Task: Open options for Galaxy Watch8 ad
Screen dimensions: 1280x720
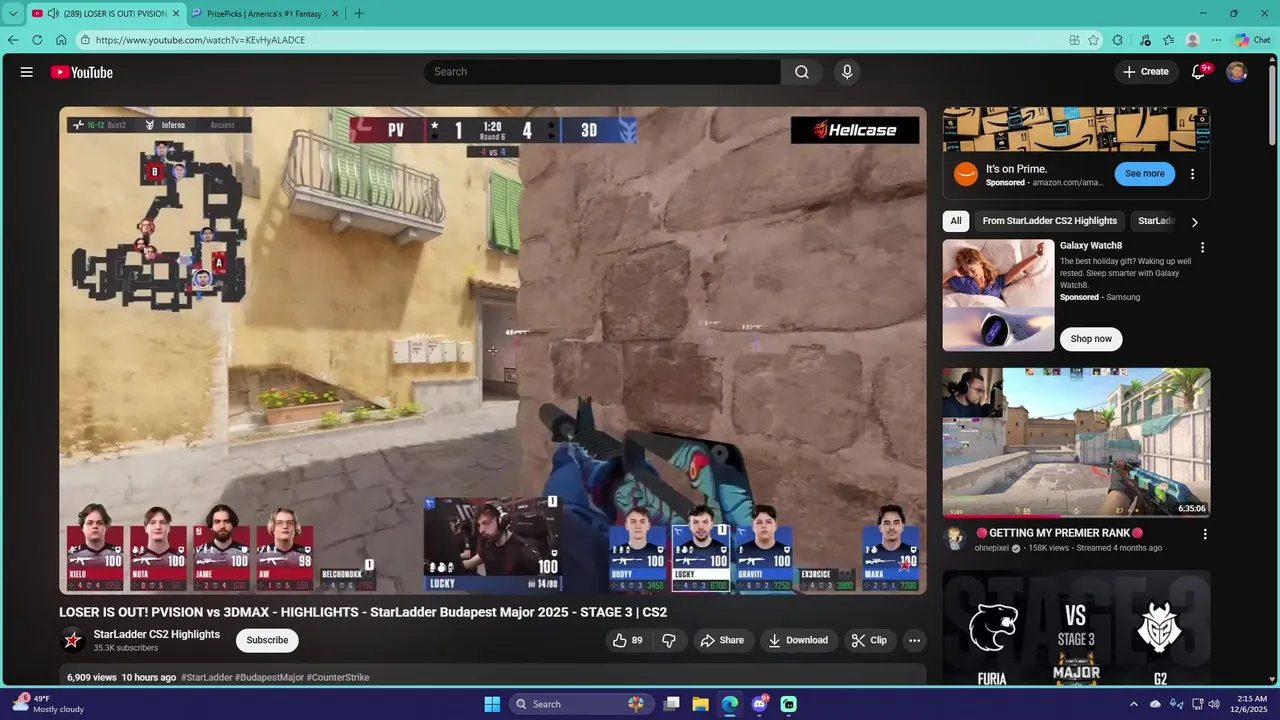Action: [1203, 247]
